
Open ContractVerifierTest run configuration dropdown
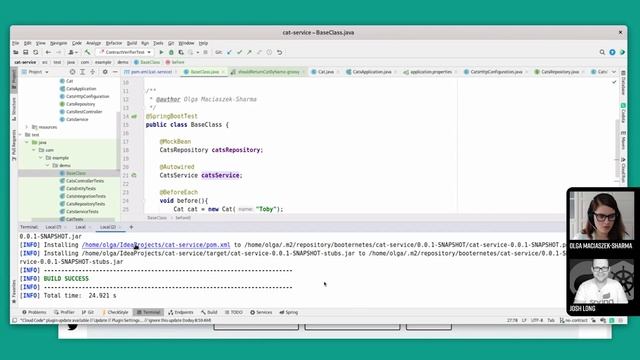125,52
